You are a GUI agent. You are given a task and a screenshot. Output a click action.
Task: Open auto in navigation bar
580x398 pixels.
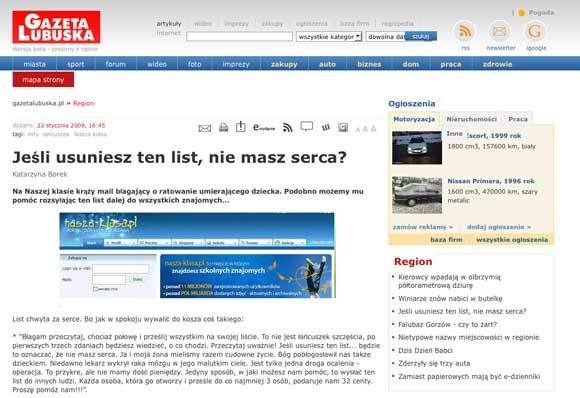click(x=327, y=64)
